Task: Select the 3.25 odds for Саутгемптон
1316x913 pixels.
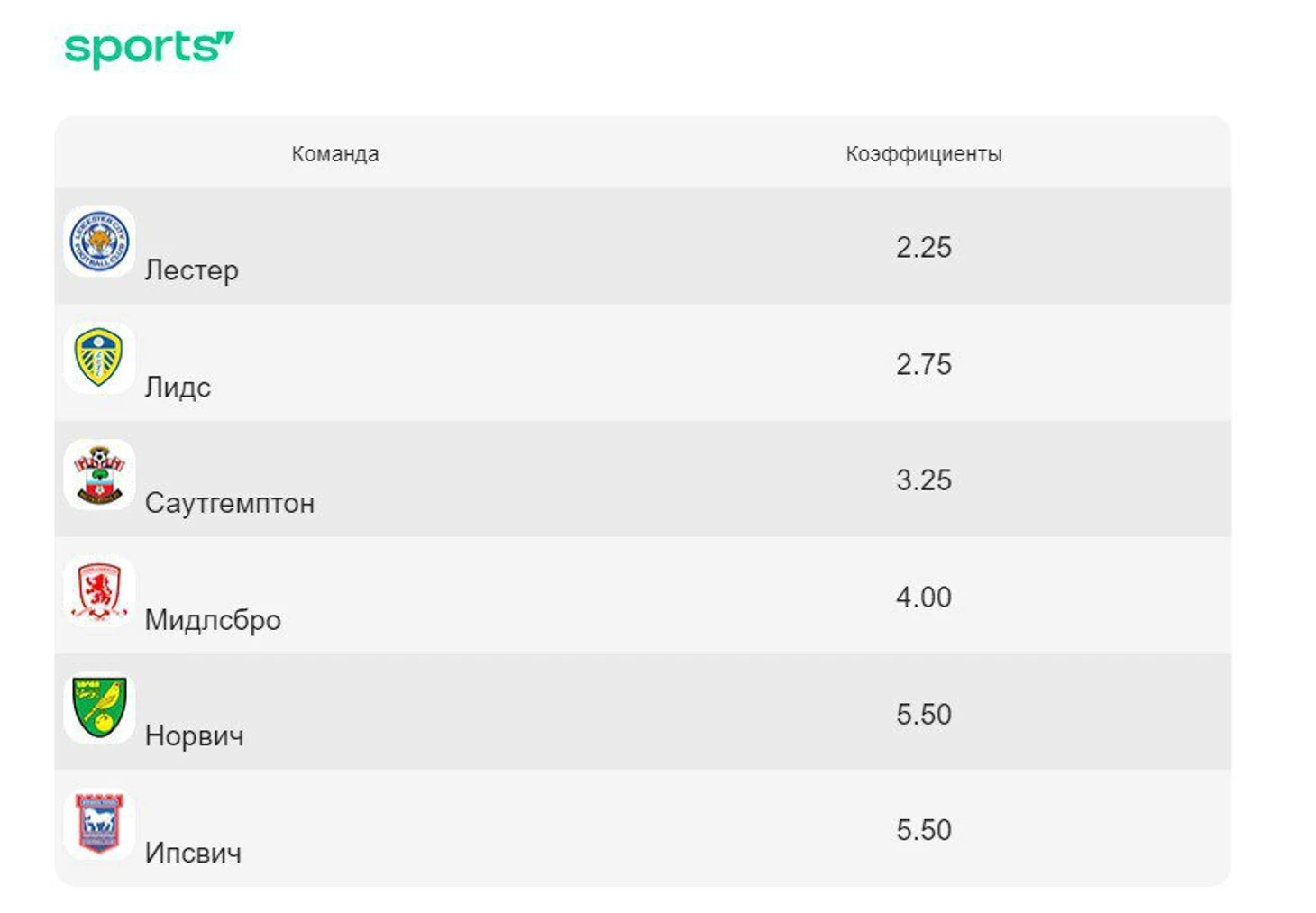Action: (924, 480)
